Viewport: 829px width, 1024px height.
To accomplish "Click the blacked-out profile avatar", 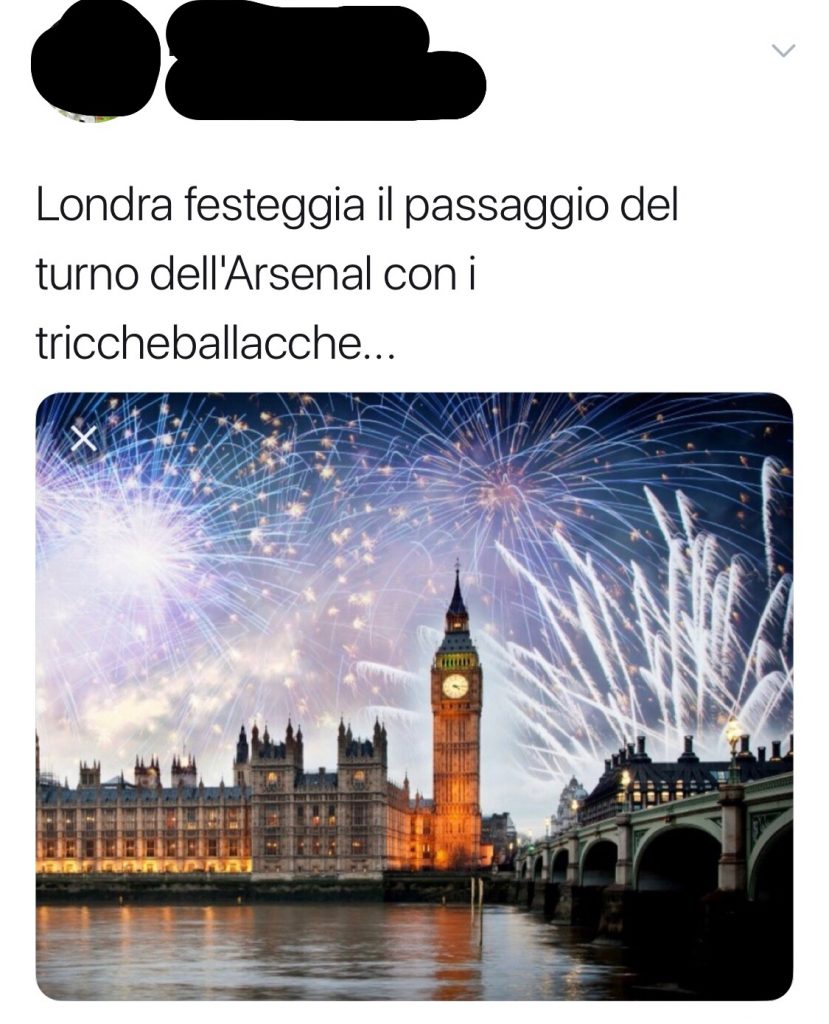I will (x=94, y=67).
